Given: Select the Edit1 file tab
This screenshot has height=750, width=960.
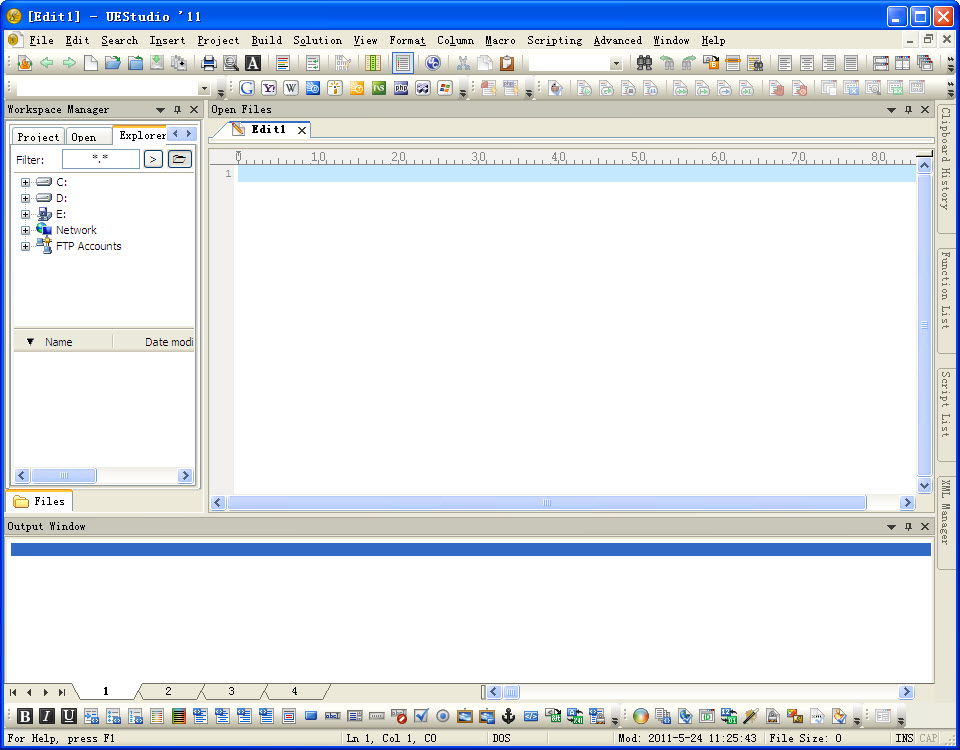Looking at the screenshot, I should [x=269, y=129].
